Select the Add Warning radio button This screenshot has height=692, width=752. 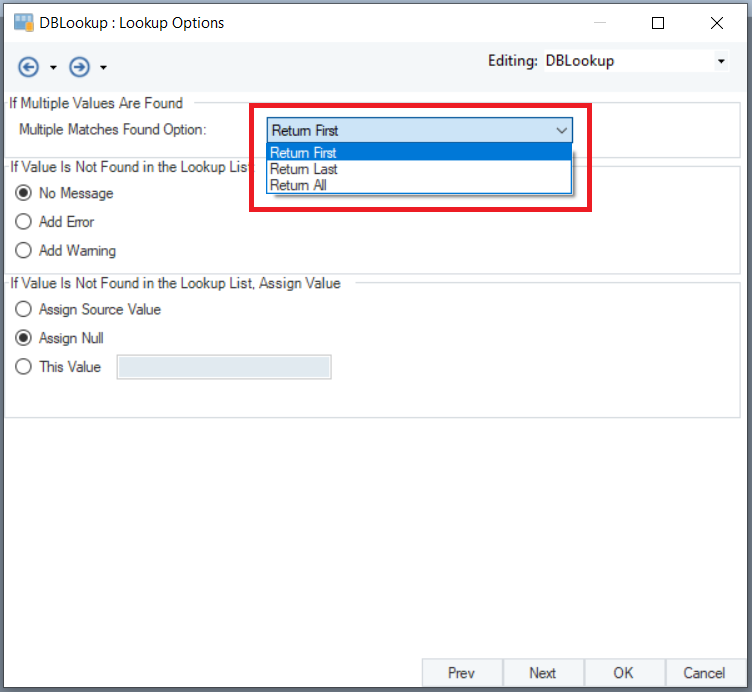pos(24,251)
